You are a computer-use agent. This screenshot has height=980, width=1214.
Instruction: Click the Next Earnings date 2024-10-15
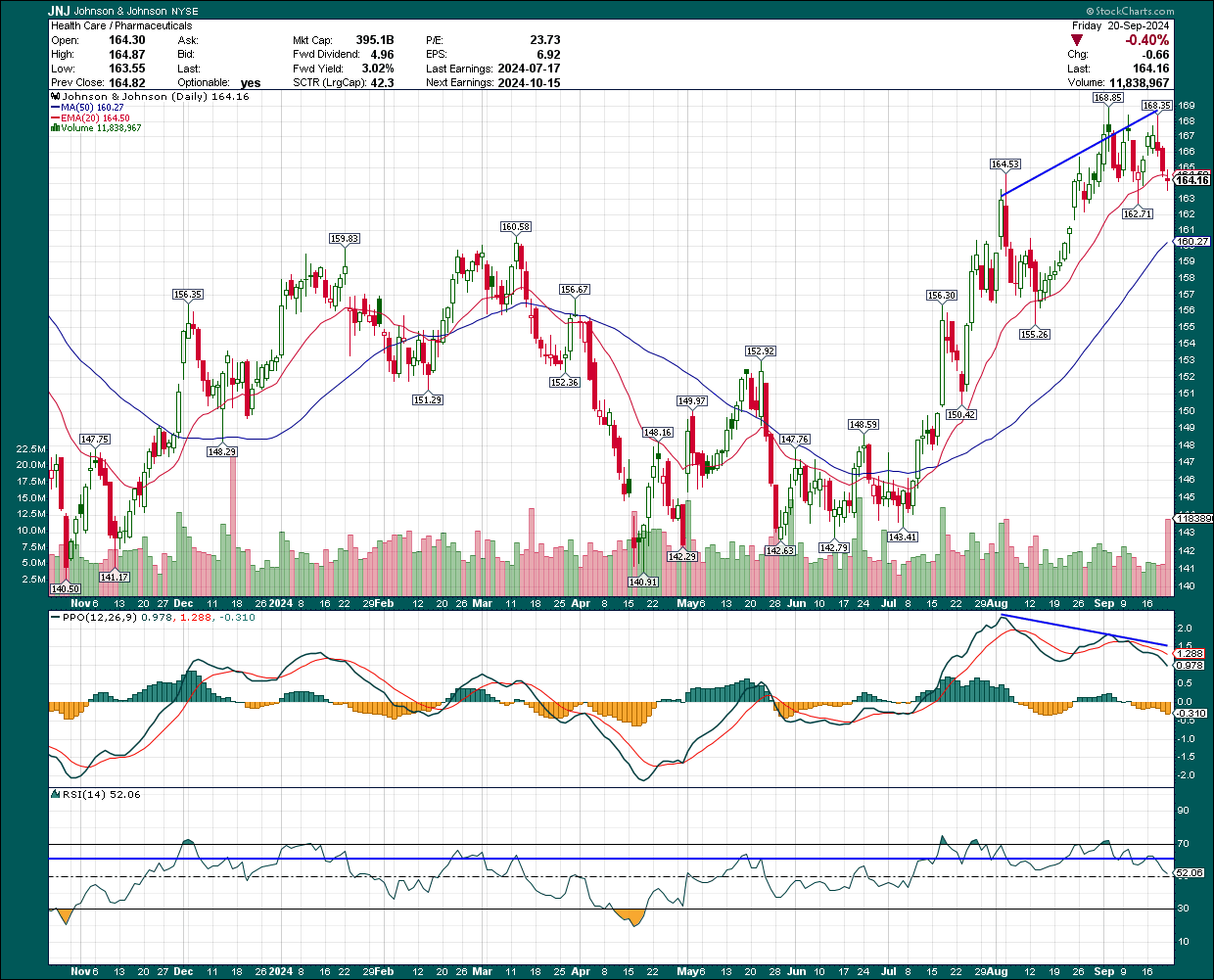tap(529, 83)
